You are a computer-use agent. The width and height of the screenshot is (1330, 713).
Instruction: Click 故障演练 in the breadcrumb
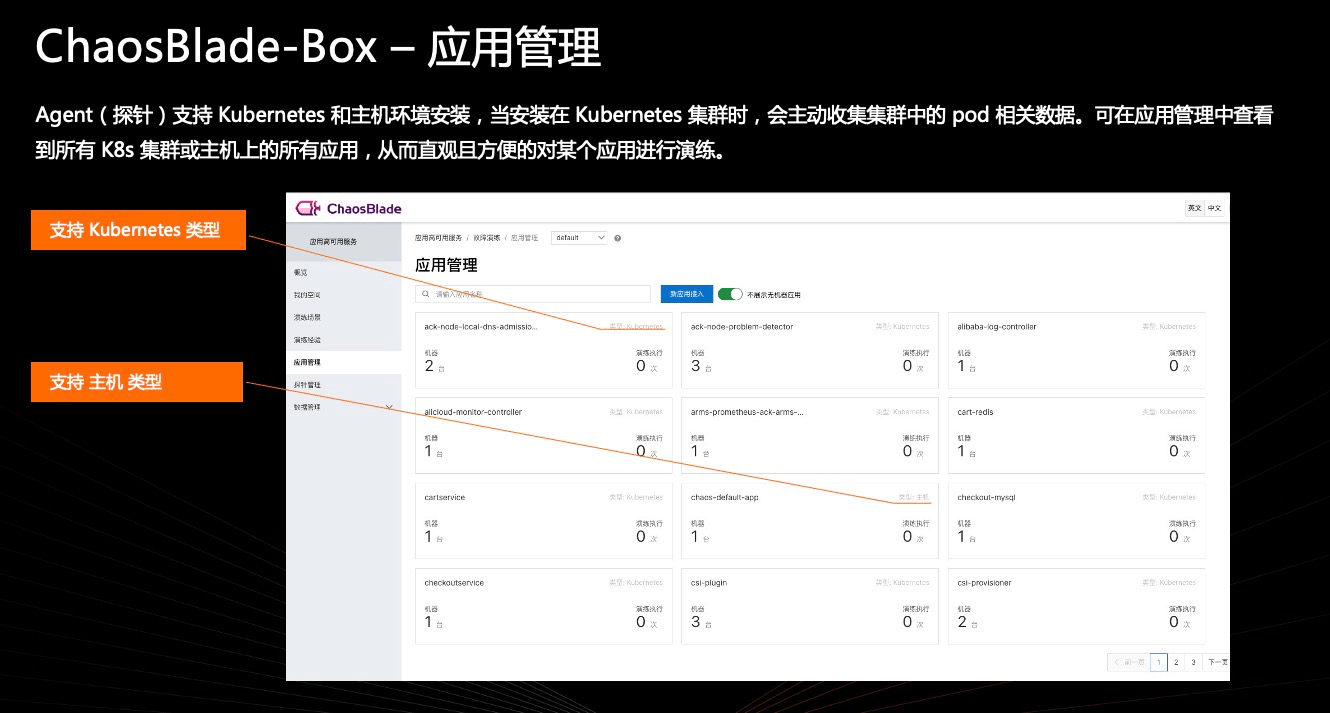[x=485, y=238]
